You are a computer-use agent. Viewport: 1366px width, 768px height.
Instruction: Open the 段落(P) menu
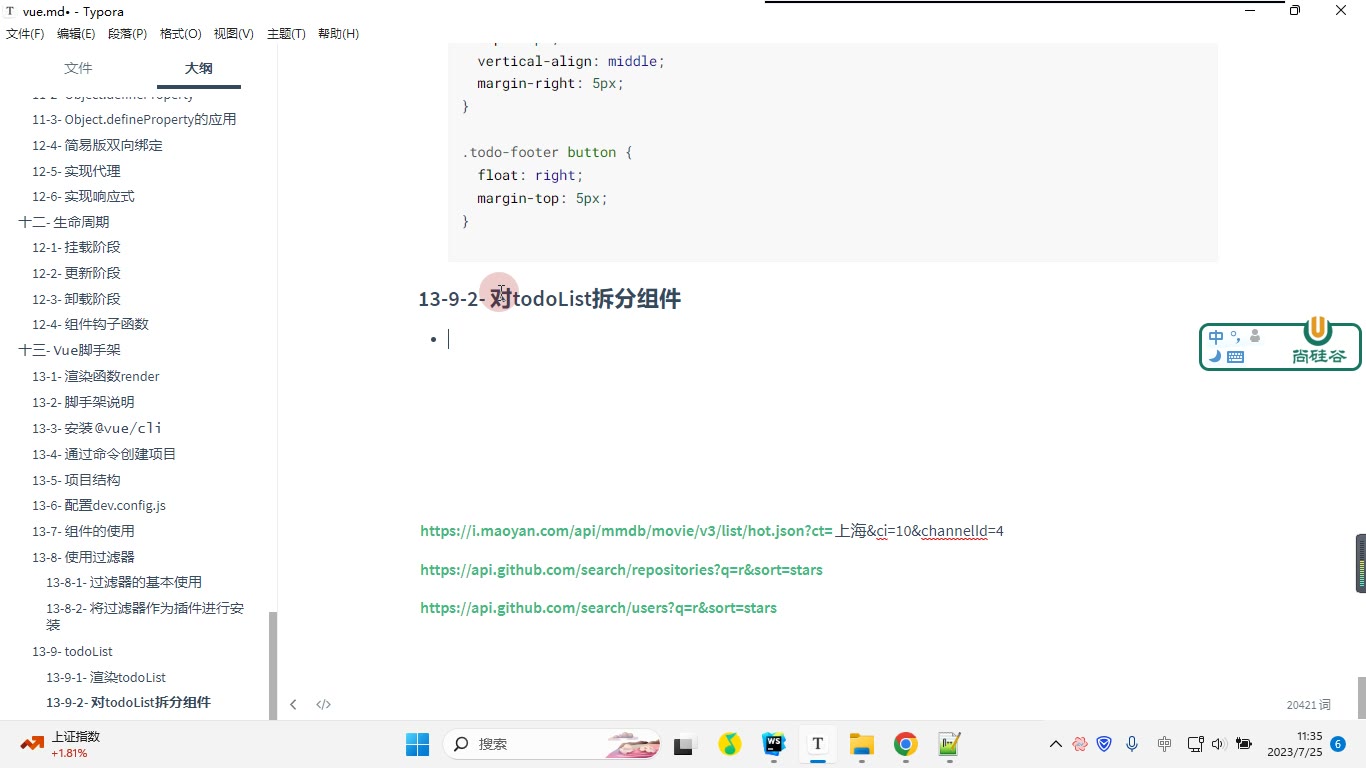127,34
